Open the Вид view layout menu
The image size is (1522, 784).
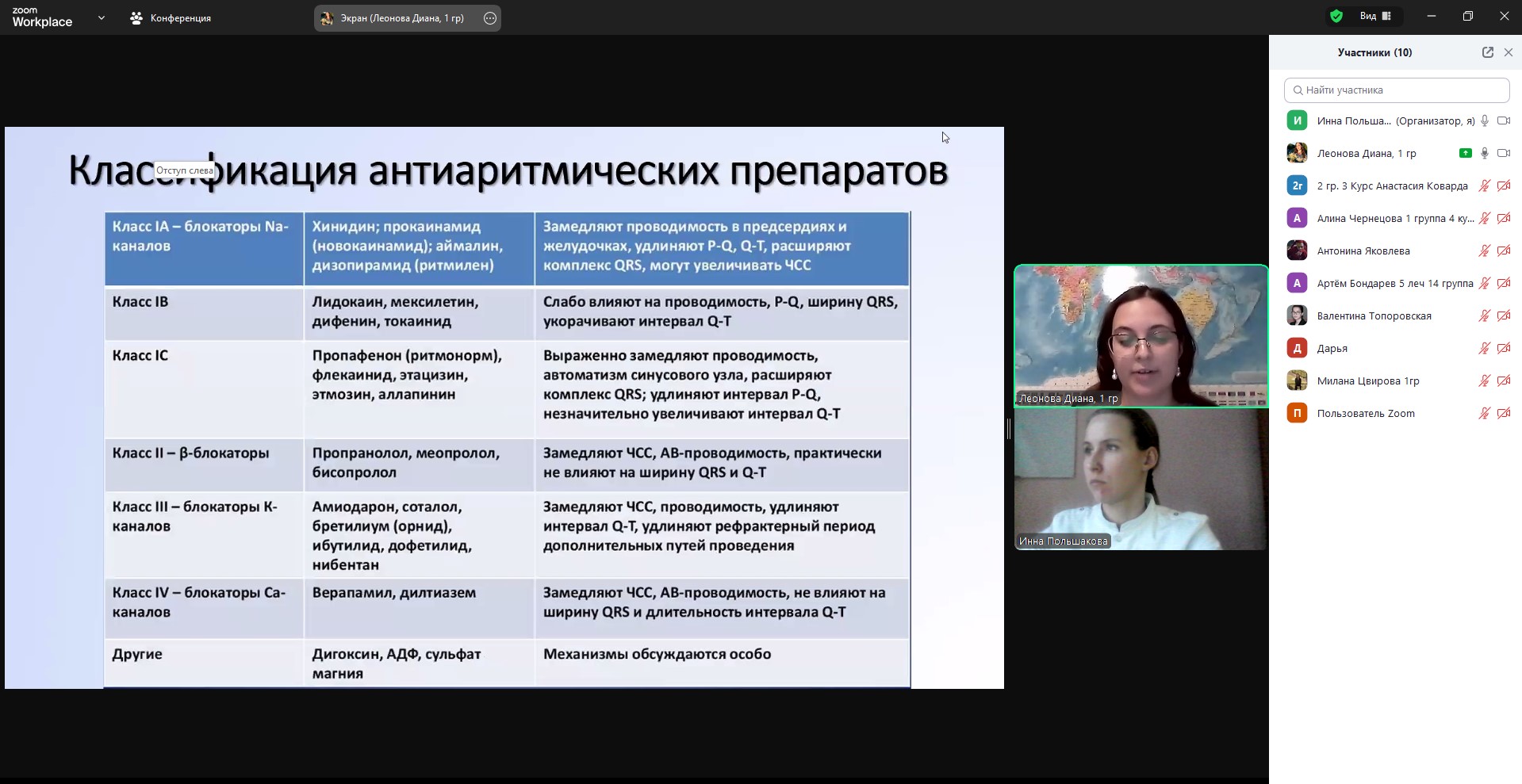point(1375,17)
